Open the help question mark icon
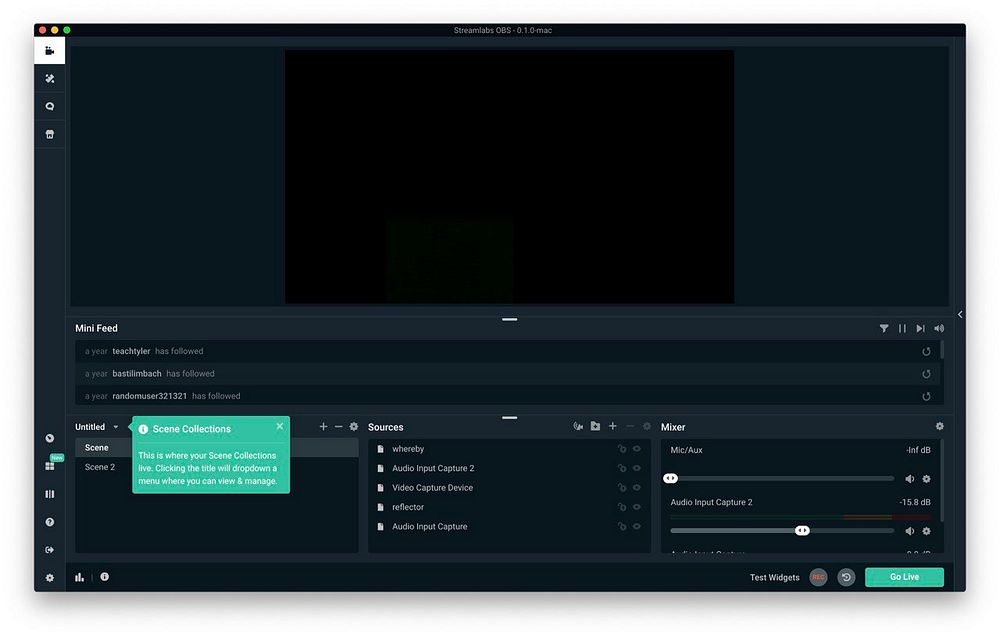 (50, 522)
